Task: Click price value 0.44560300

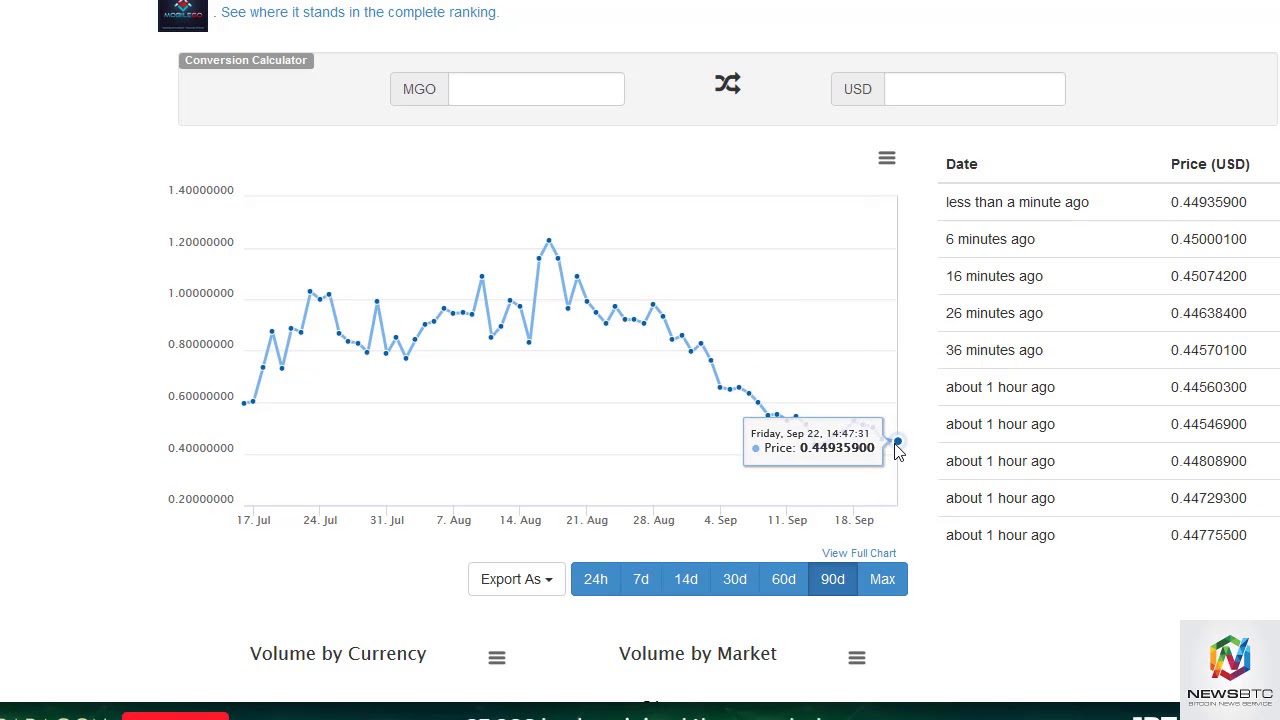Action: (x=1209, y=387)
